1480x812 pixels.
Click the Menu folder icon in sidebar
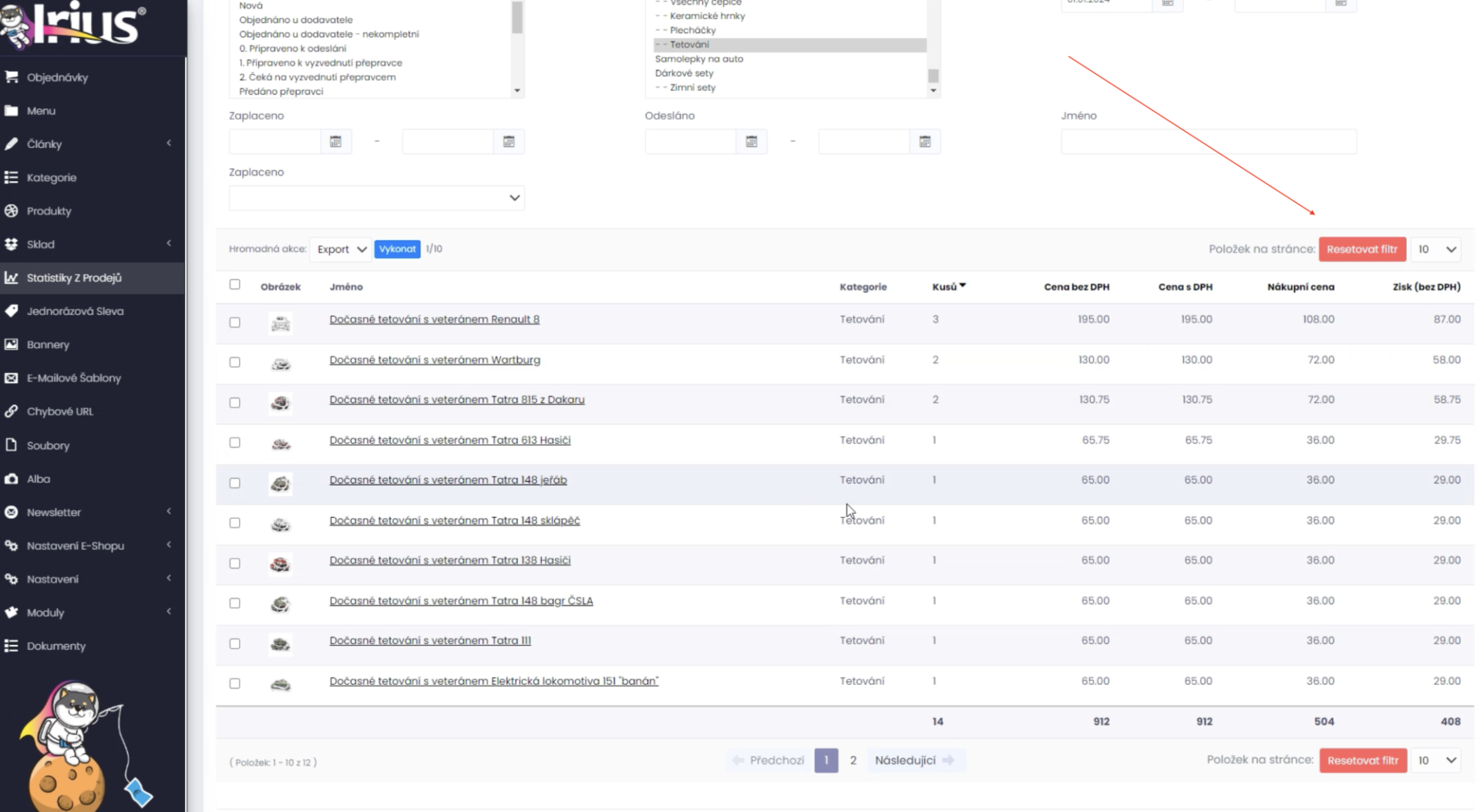[12, 110]
